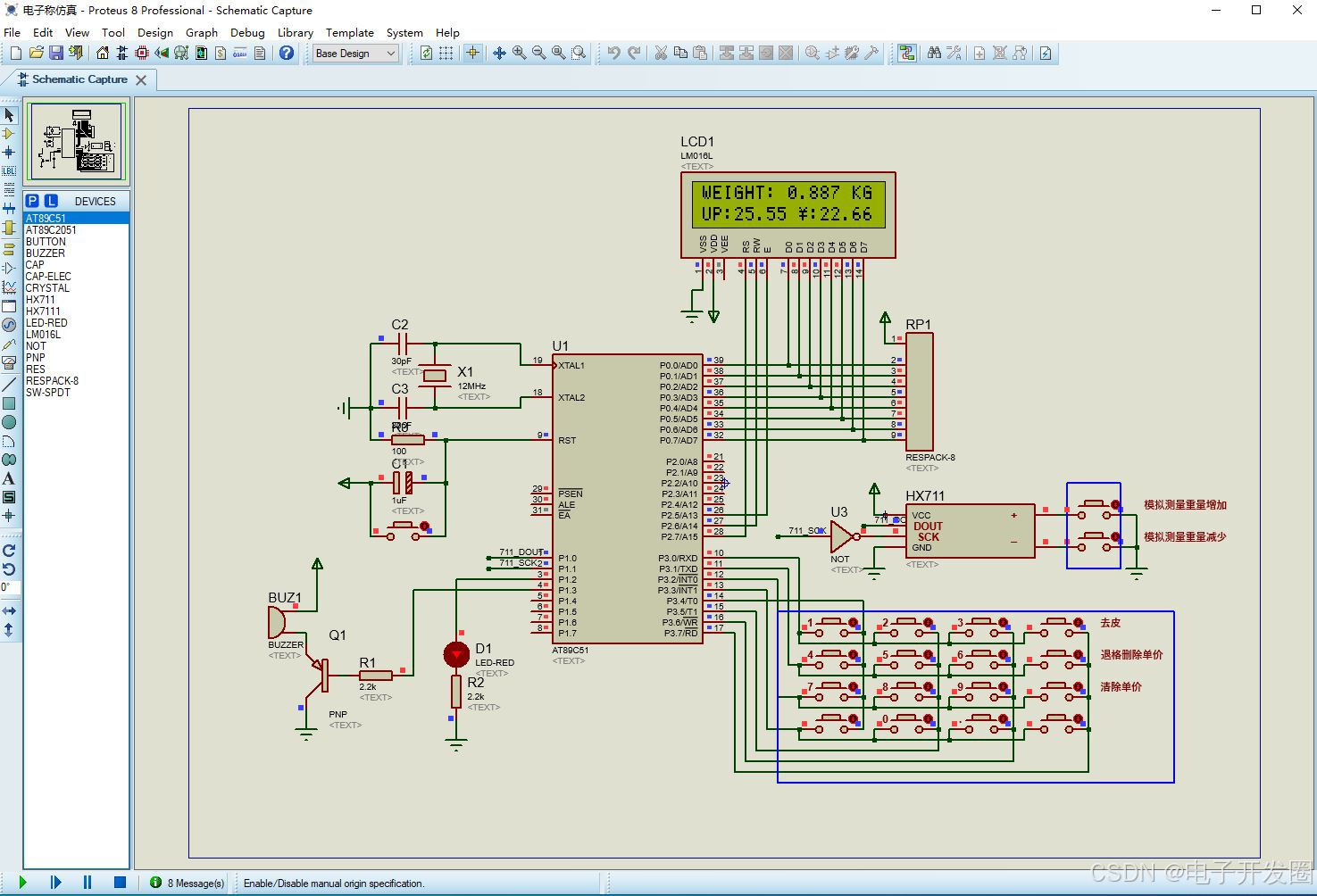Image resolution: width=1317 pixels, height=896 pixels.
Task: Select BUZZER in the devices list
Action: coord(76,253)
